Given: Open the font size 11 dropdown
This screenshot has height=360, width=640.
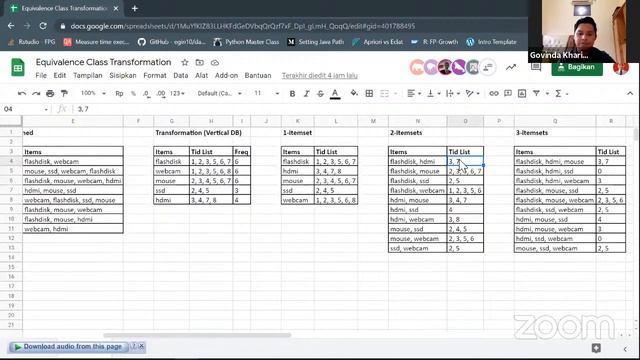Looking at the screenshot, I should (266, 93).
